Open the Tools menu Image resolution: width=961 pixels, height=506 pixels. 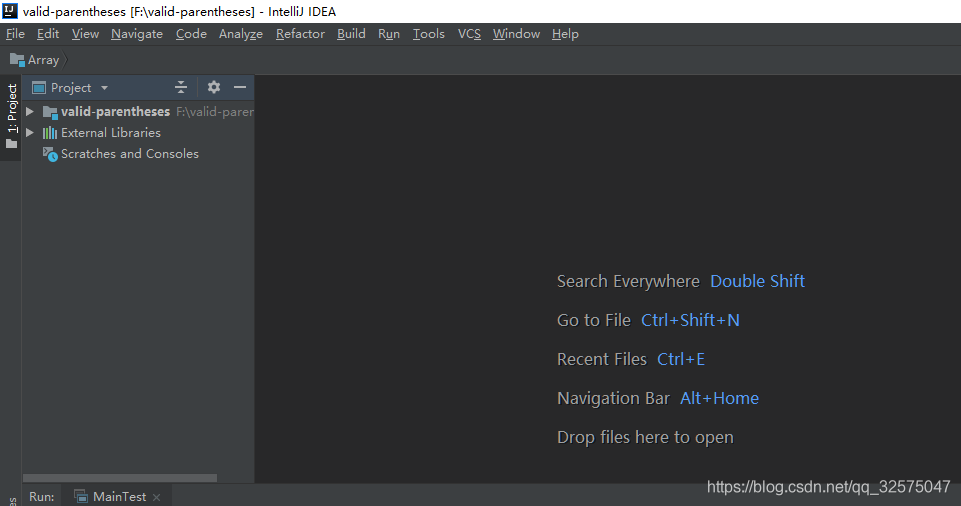[428, 34]
